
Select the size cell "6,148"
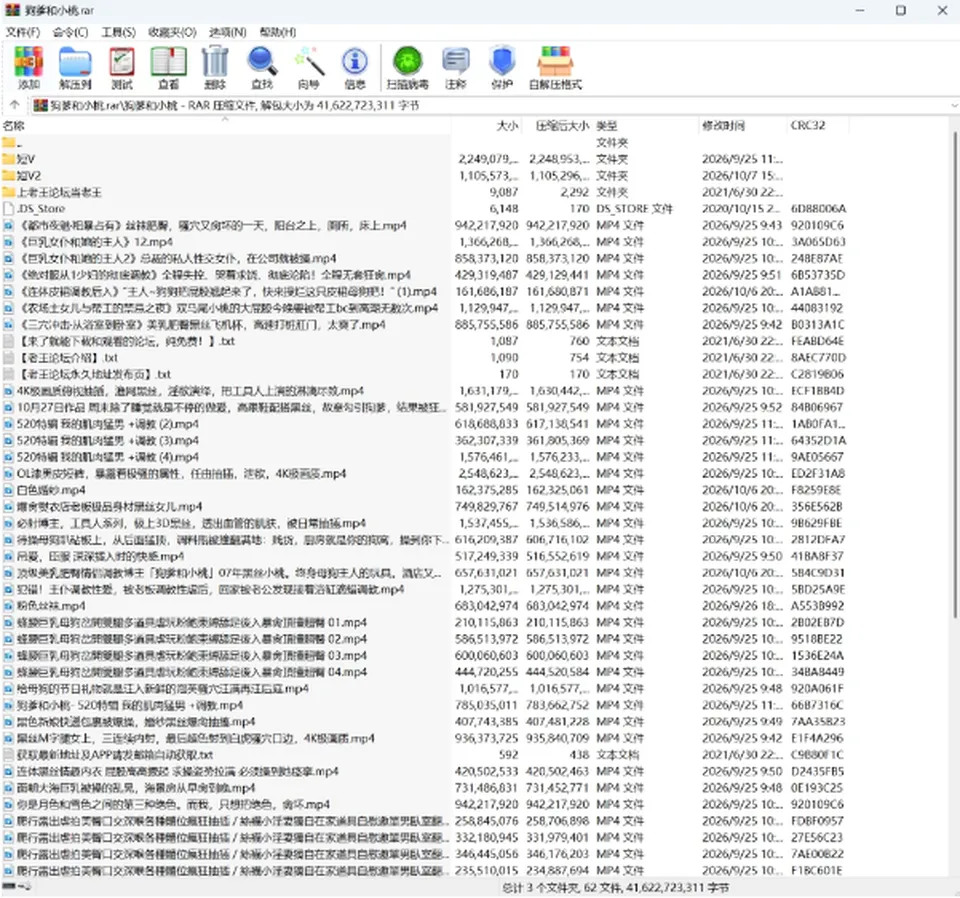504,209
